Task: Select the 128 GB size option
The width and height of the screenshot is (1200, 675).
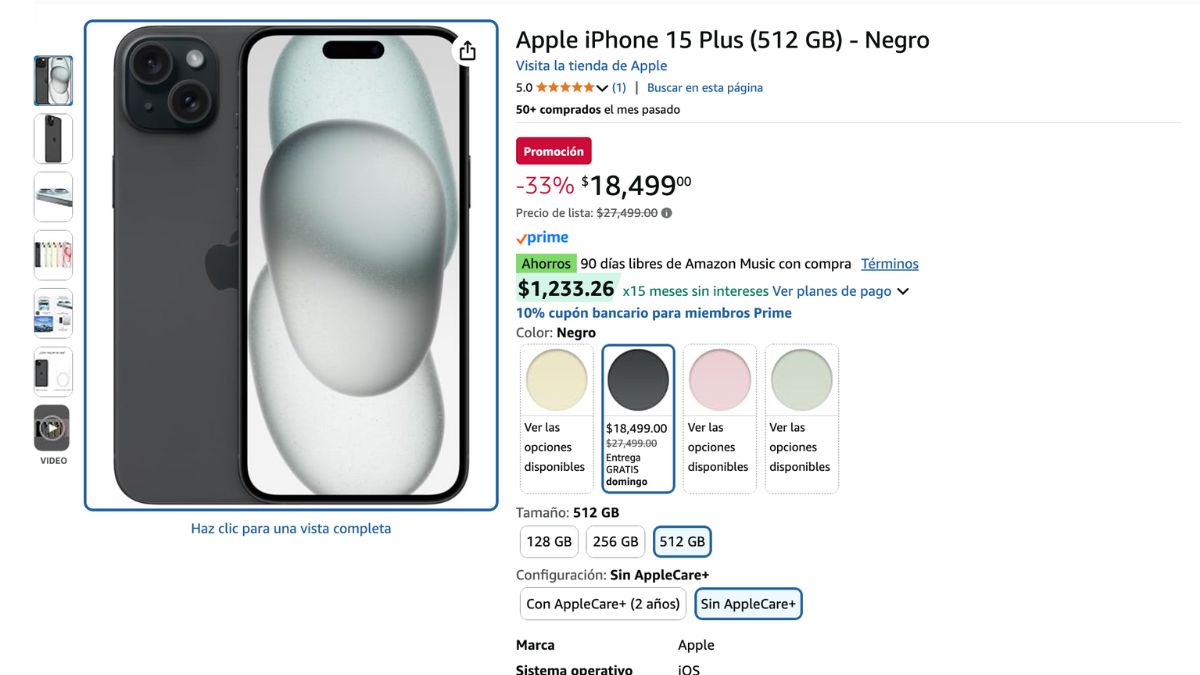Action: pos(549,542)
